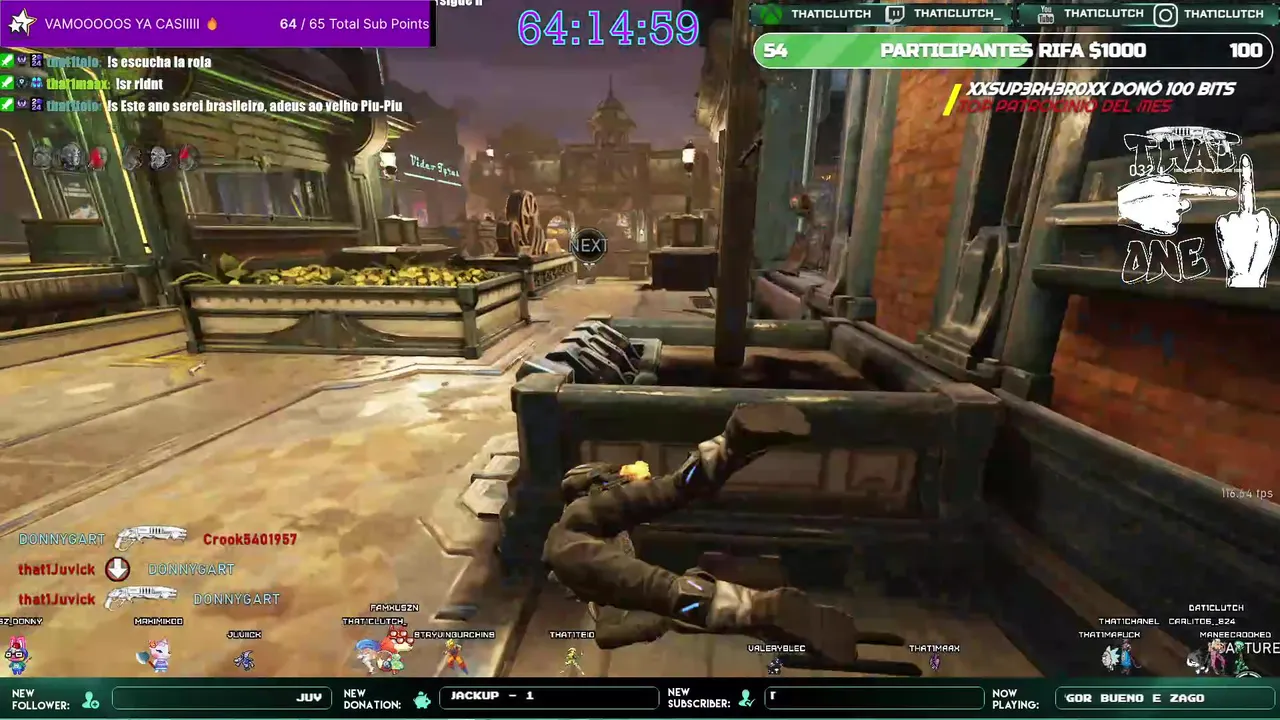Screen dimensions: 1280x720
Task: Click the shotgun icon between DONNYGART and Crook5401957
Action: 151,539
